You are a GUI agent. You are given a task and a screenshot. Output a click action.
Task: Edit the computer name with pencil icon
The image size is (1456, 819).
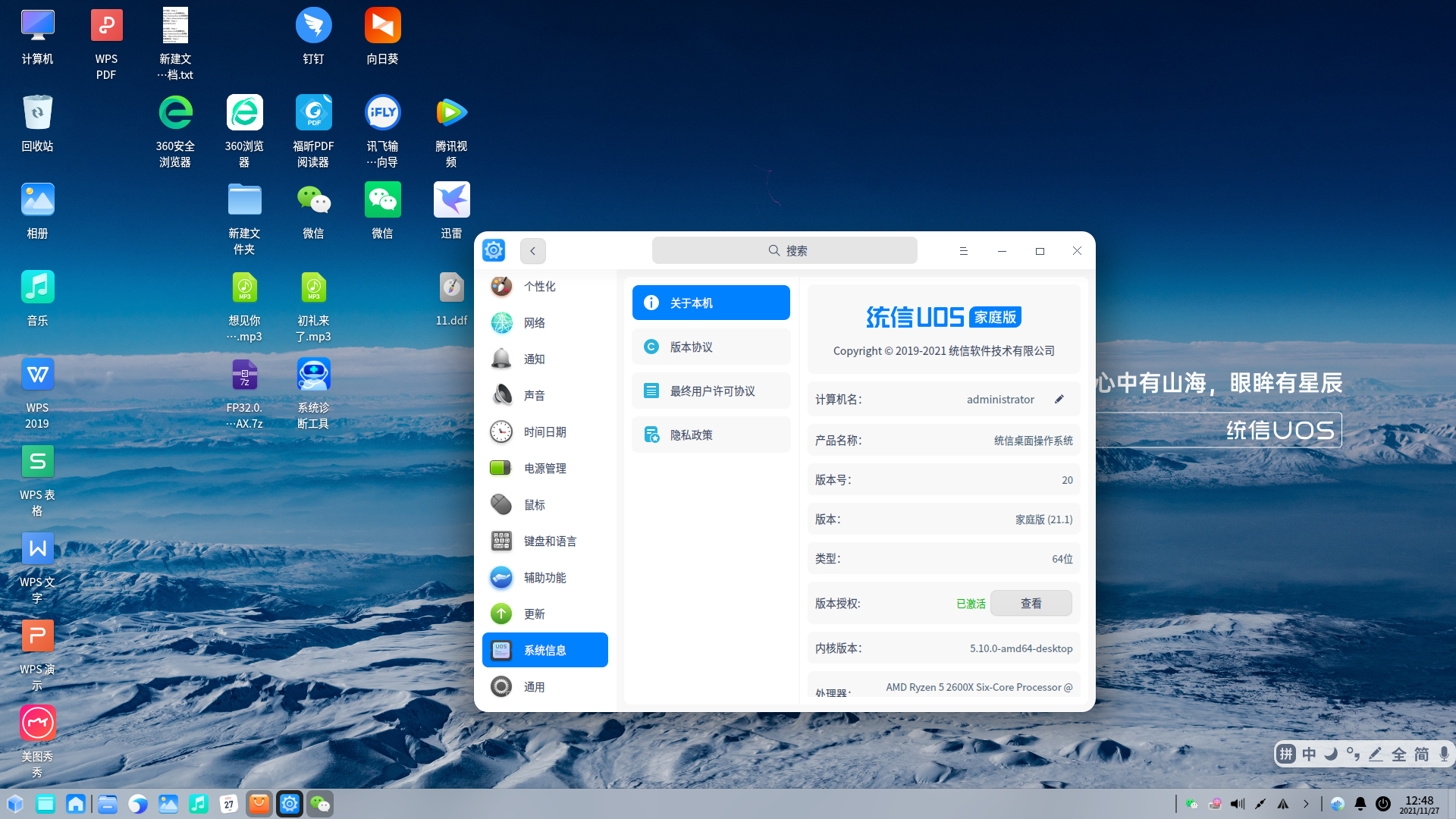point(1059,400)
